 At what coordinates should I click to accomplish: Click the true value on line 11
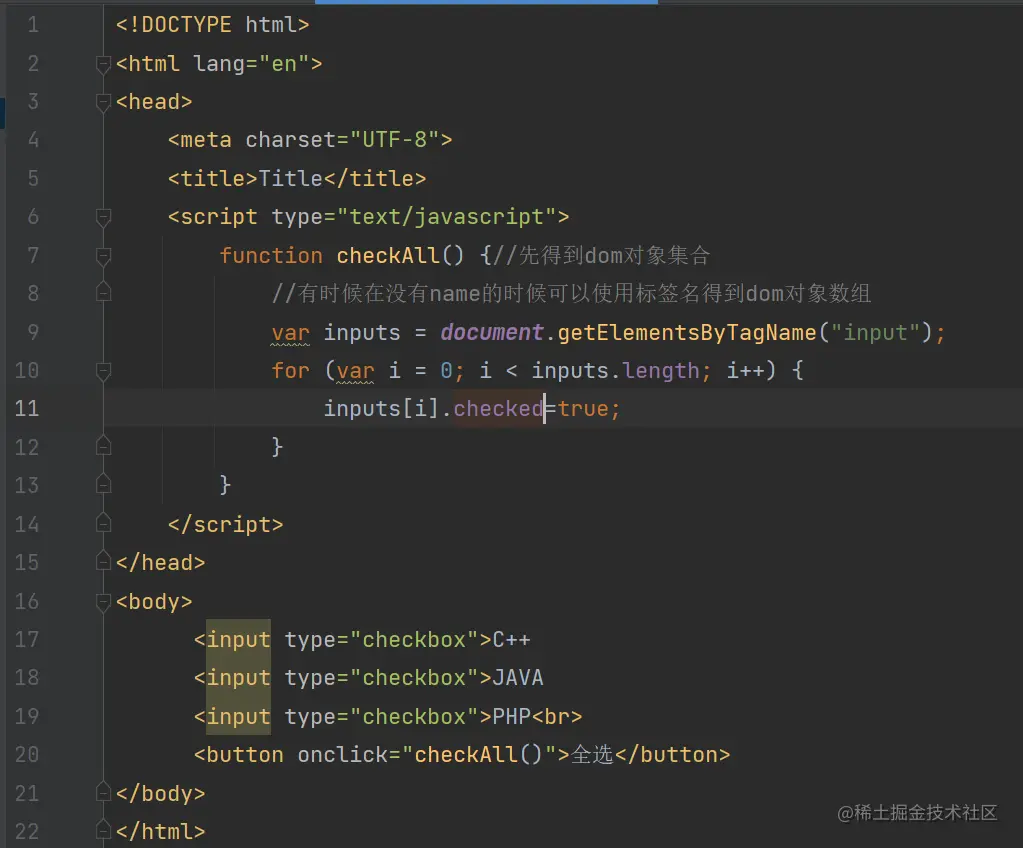tap(583, 409)
